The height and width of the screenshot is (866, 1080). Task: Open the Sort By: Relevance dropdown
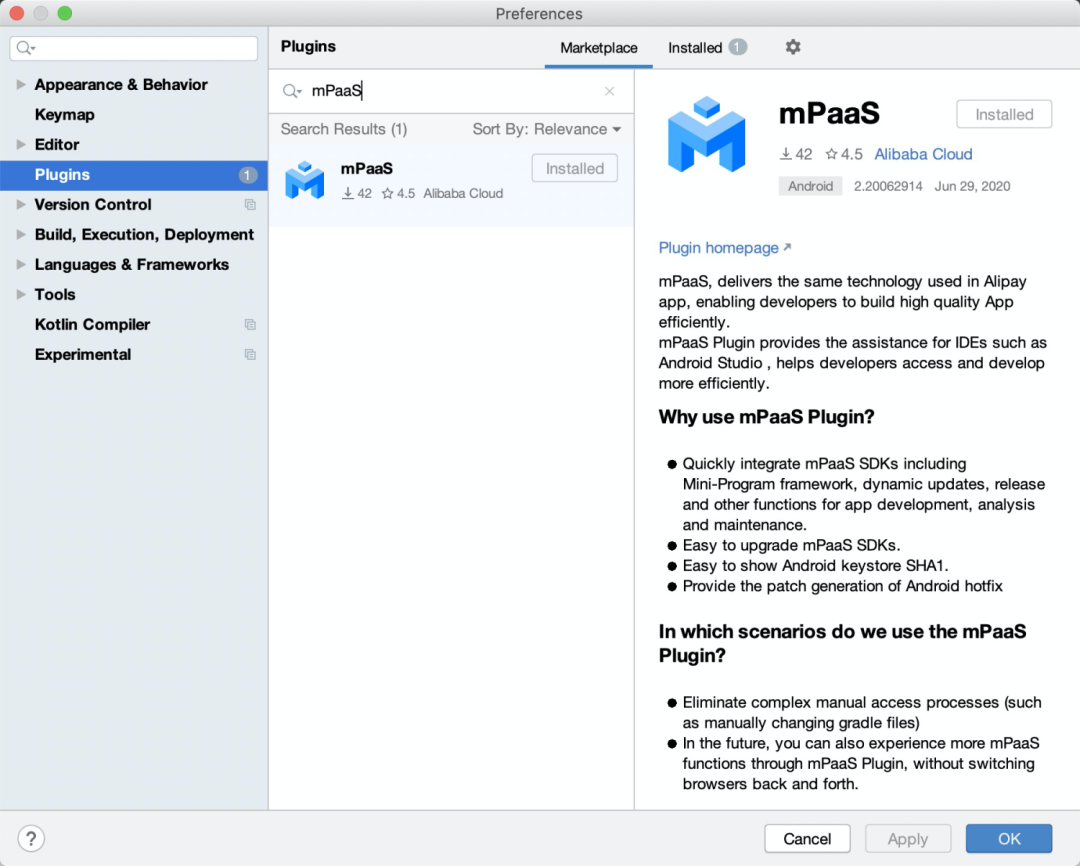[546, 130]
